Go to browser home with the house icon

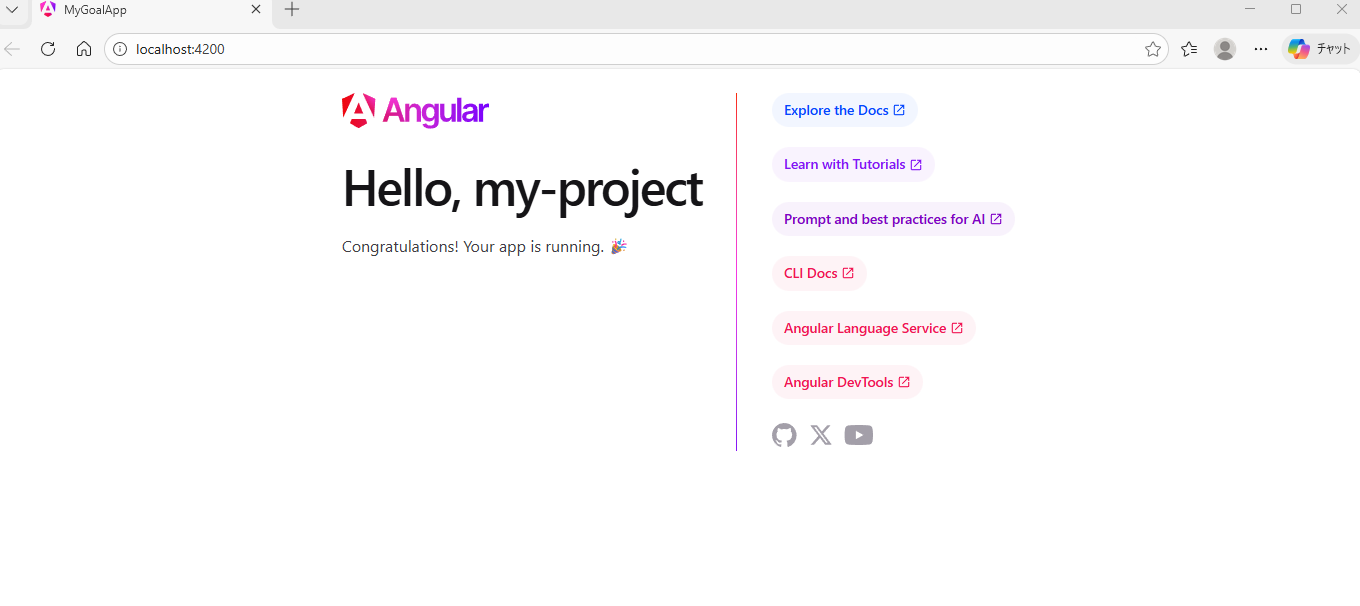click(84, 49)
